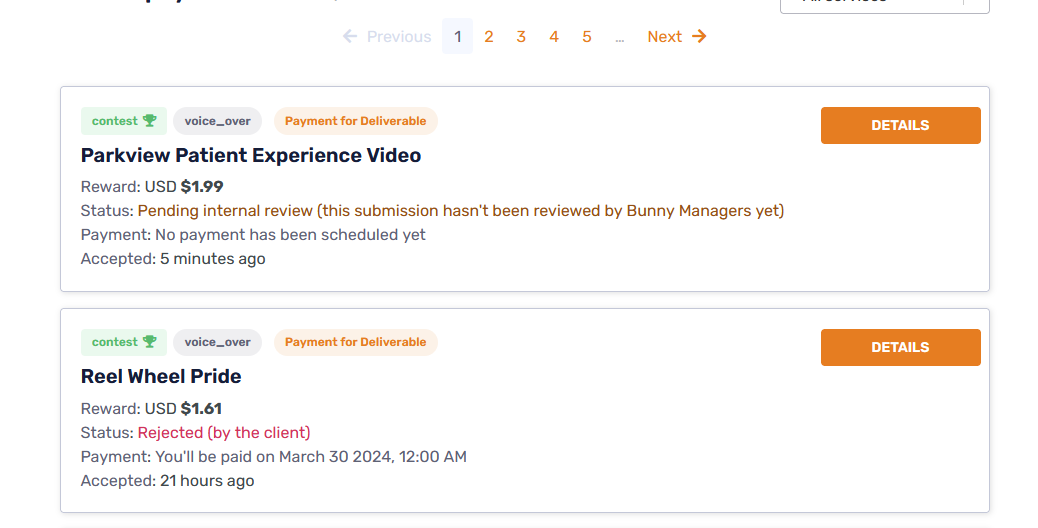Jump to page 3 in the pagination
The image size is (1038, 528).
521,37
